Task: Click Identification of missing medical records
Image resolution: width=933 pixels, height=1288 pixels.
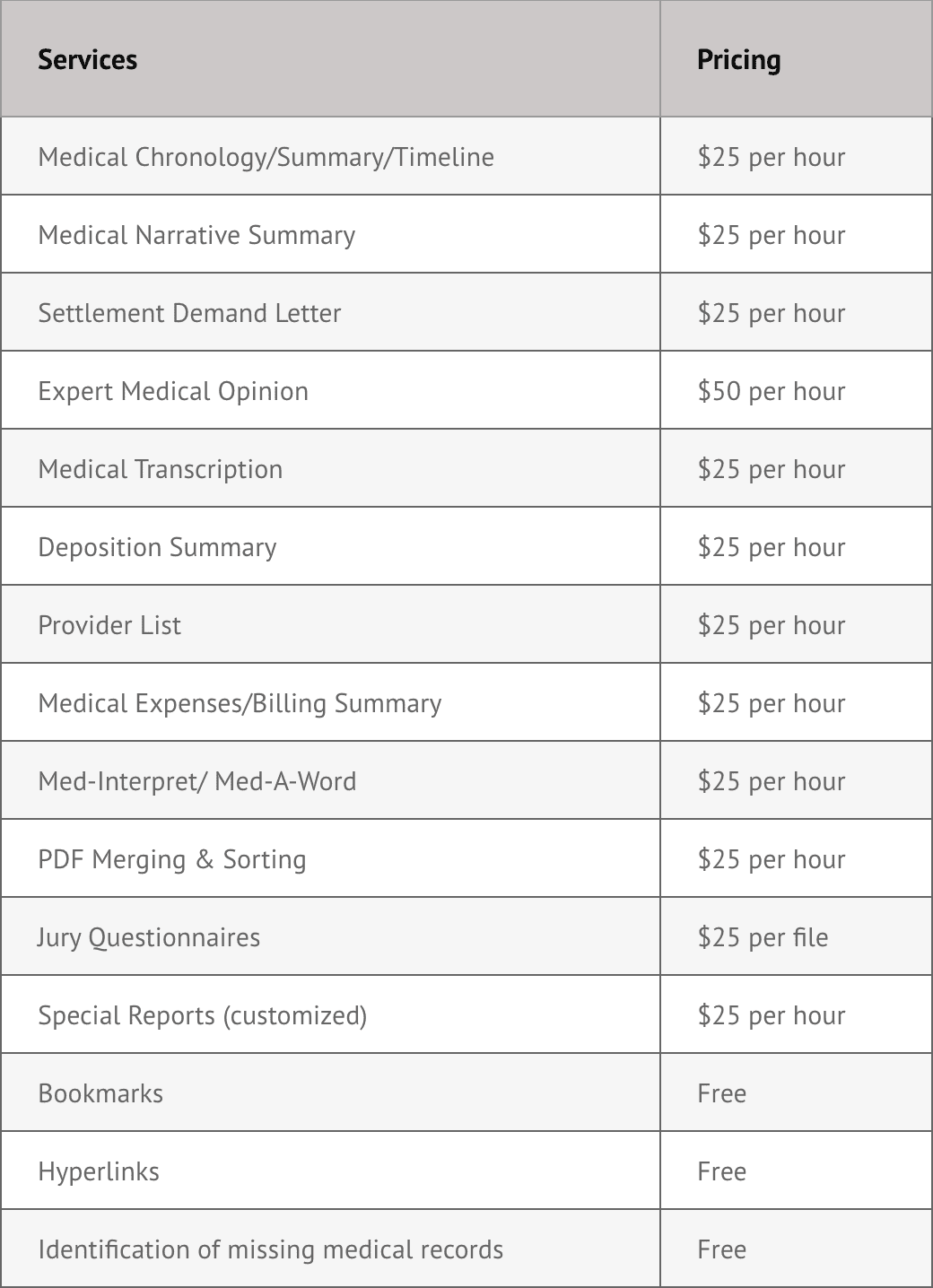Action: coord(270,1249)
